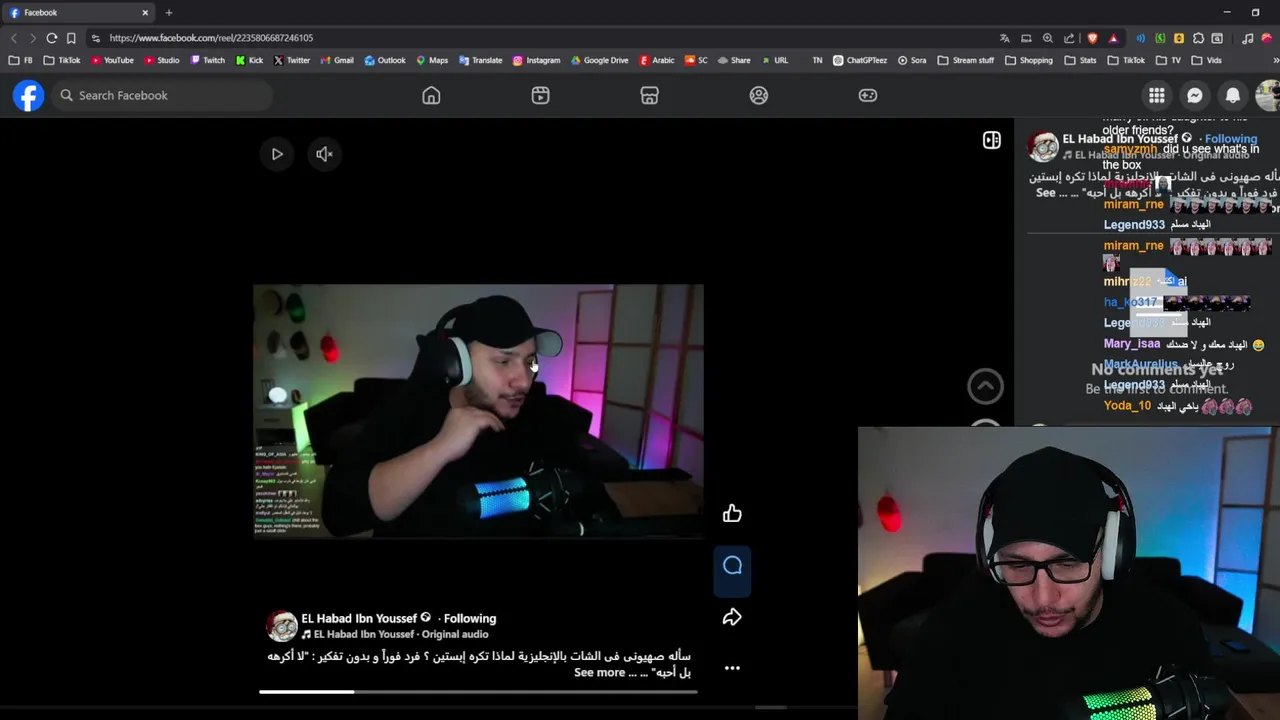Image resolution: width=1280 pixels, height=720 pixels.
Task: Open the zoom magnifier icon in address bar
Action: (x=1047, y=38)
